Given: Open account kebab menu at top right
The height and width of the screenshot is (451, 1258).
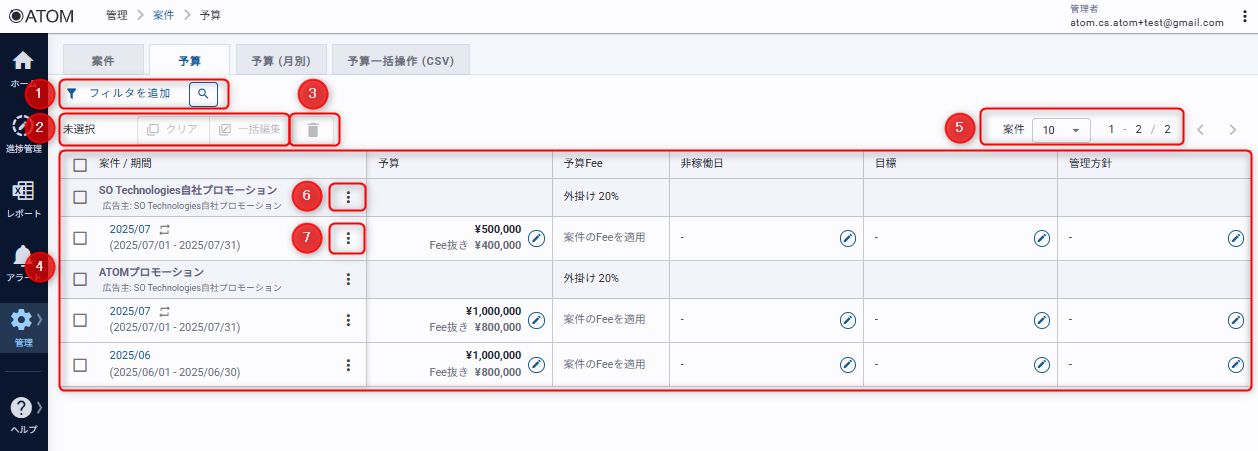Looking at the screenshot, I should pos(1241,16).
